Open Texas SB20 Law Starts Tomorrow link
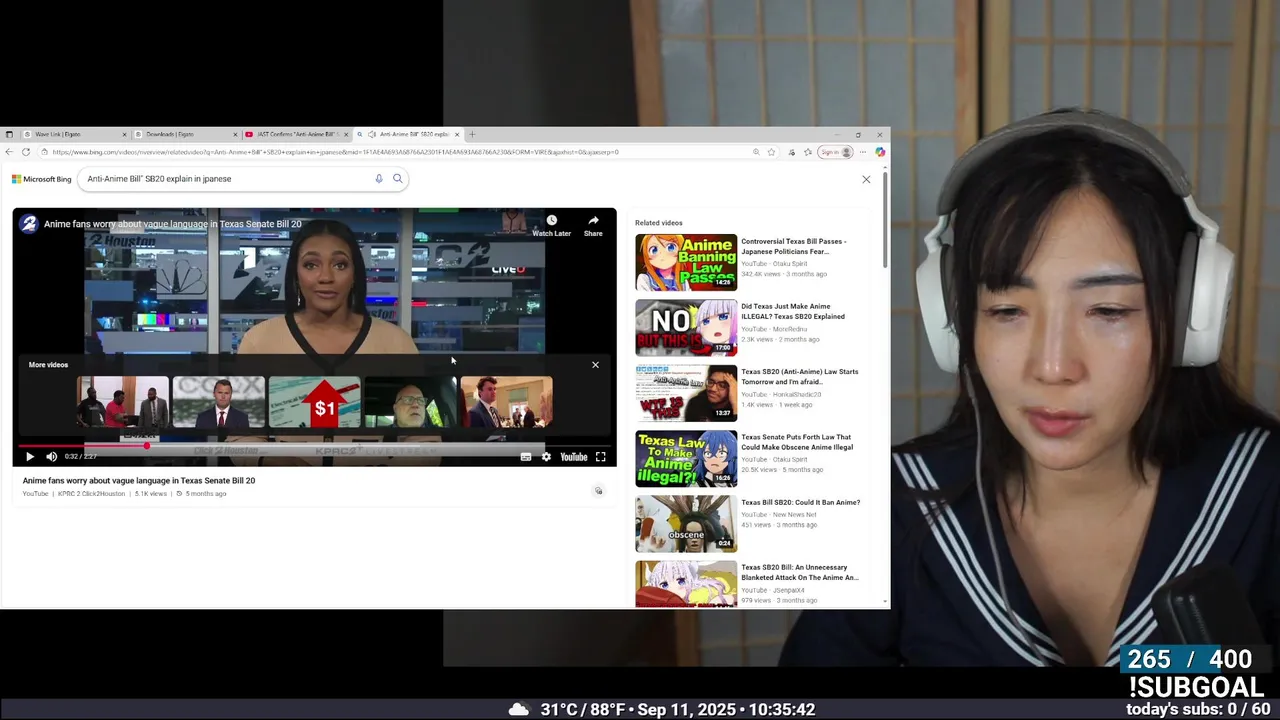This screenshot has width=1280, height=720. click(x=799, y=376)
